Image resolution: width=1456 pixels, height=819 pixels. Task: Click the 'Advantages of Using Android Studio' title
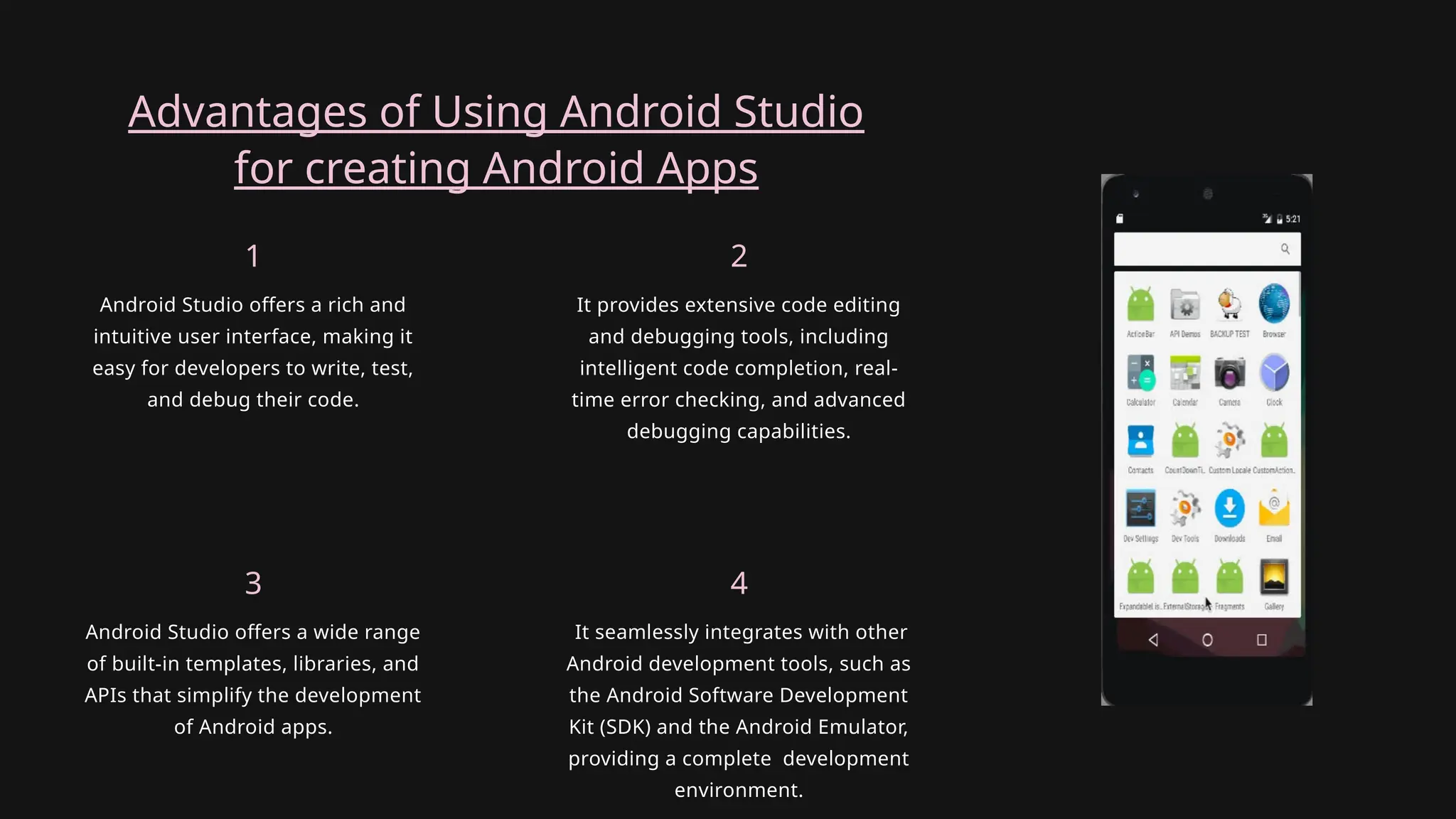496,112
